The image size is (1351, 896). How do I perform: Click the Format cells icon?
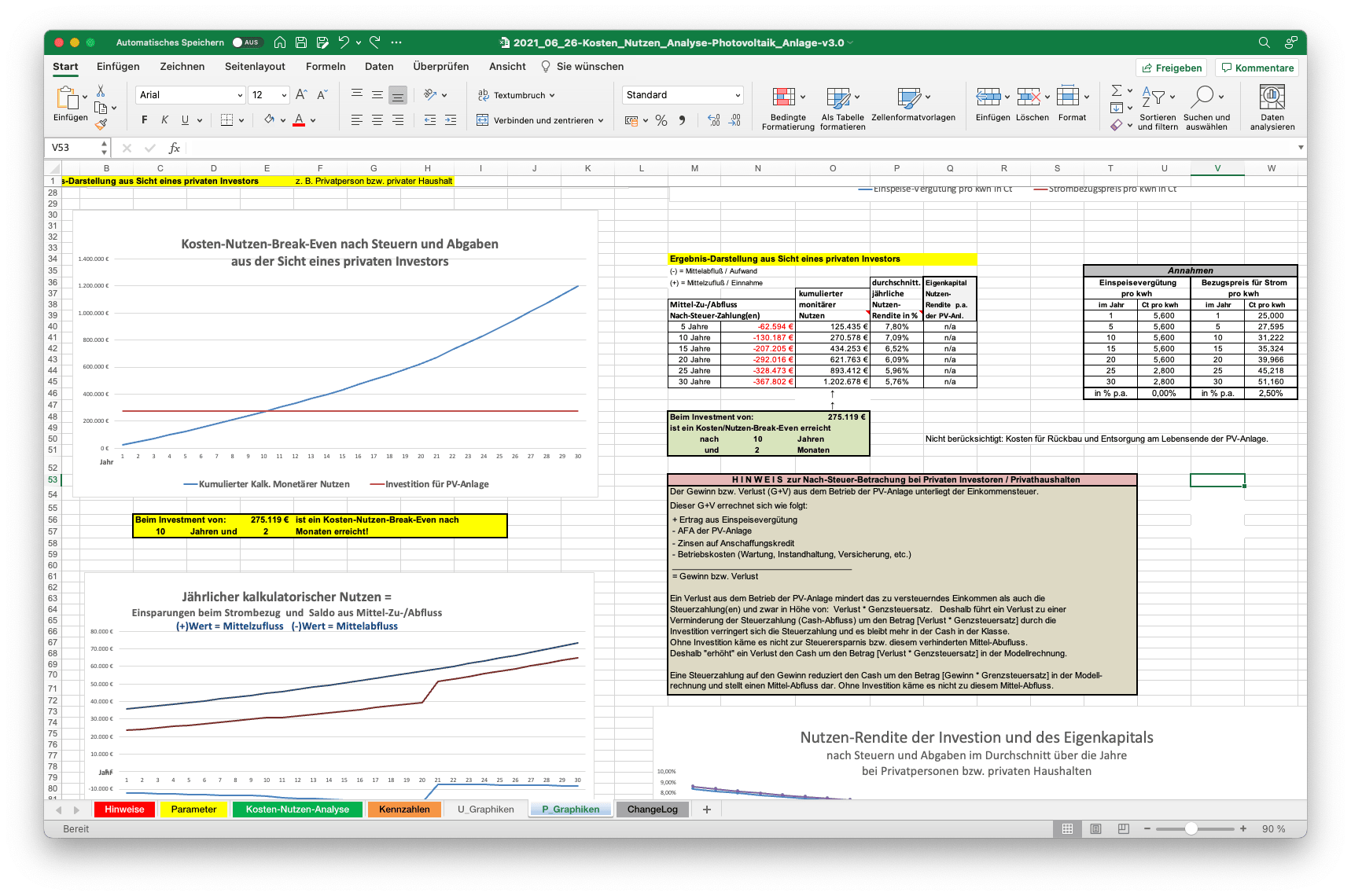point(1068,96)
